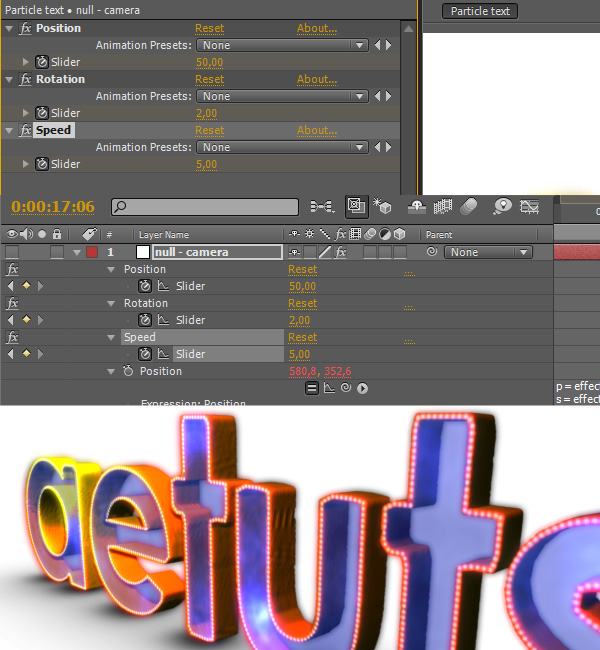Collapse the Rotation effect in the Effect Controls panel
This screenshot has width=600, height=650.
click(x=9, y=80)
